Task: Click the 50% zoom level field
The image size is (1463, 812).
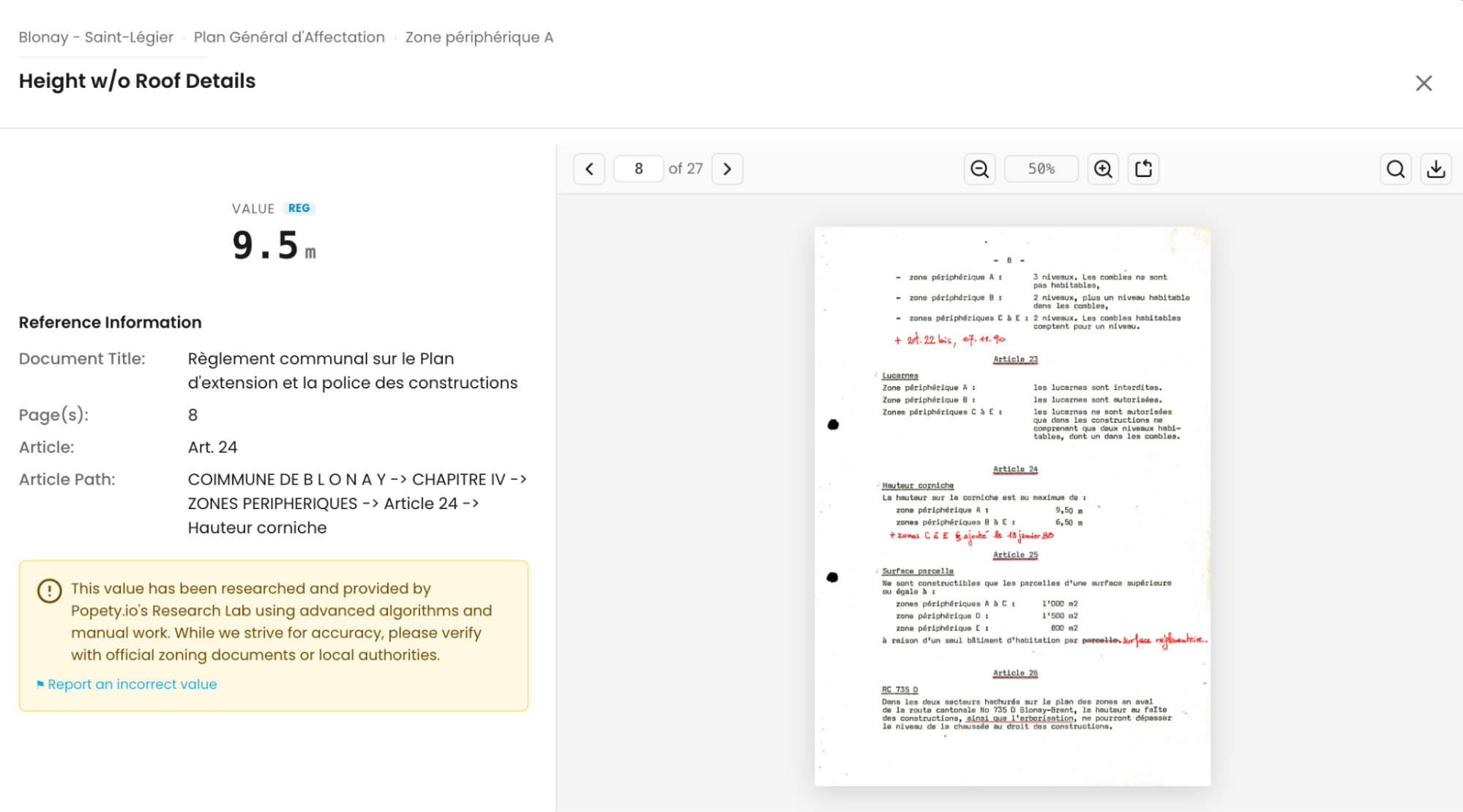Action: [x=1041, y=169]
